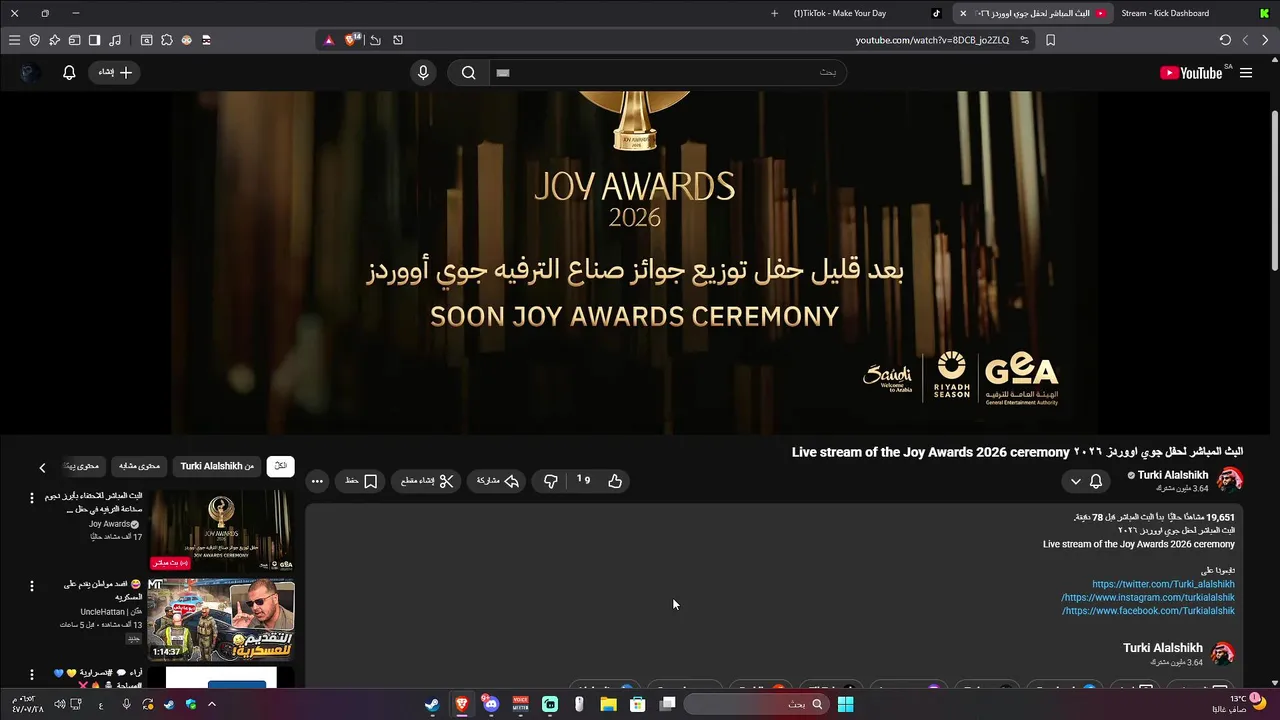The image size is (1280, 720).
Task: Open the YouTube guide hamburger menu
Action: (1246, 73)
